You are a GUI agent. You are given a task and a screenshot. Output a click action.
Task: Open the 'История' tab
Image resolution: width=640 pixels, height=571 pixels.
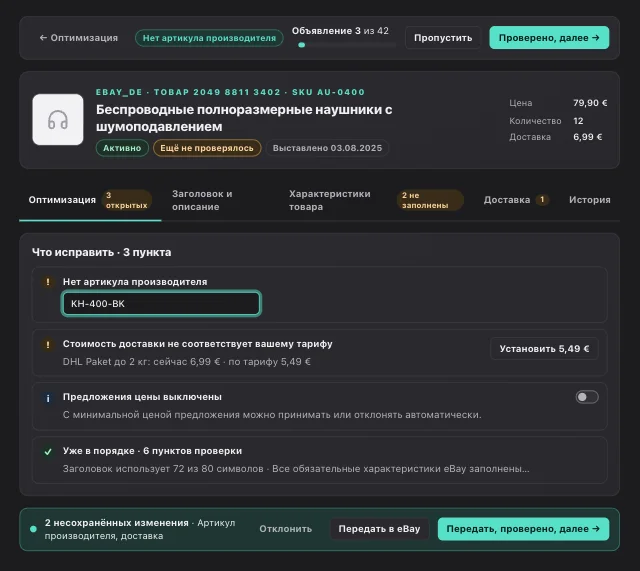pos(590,200)
